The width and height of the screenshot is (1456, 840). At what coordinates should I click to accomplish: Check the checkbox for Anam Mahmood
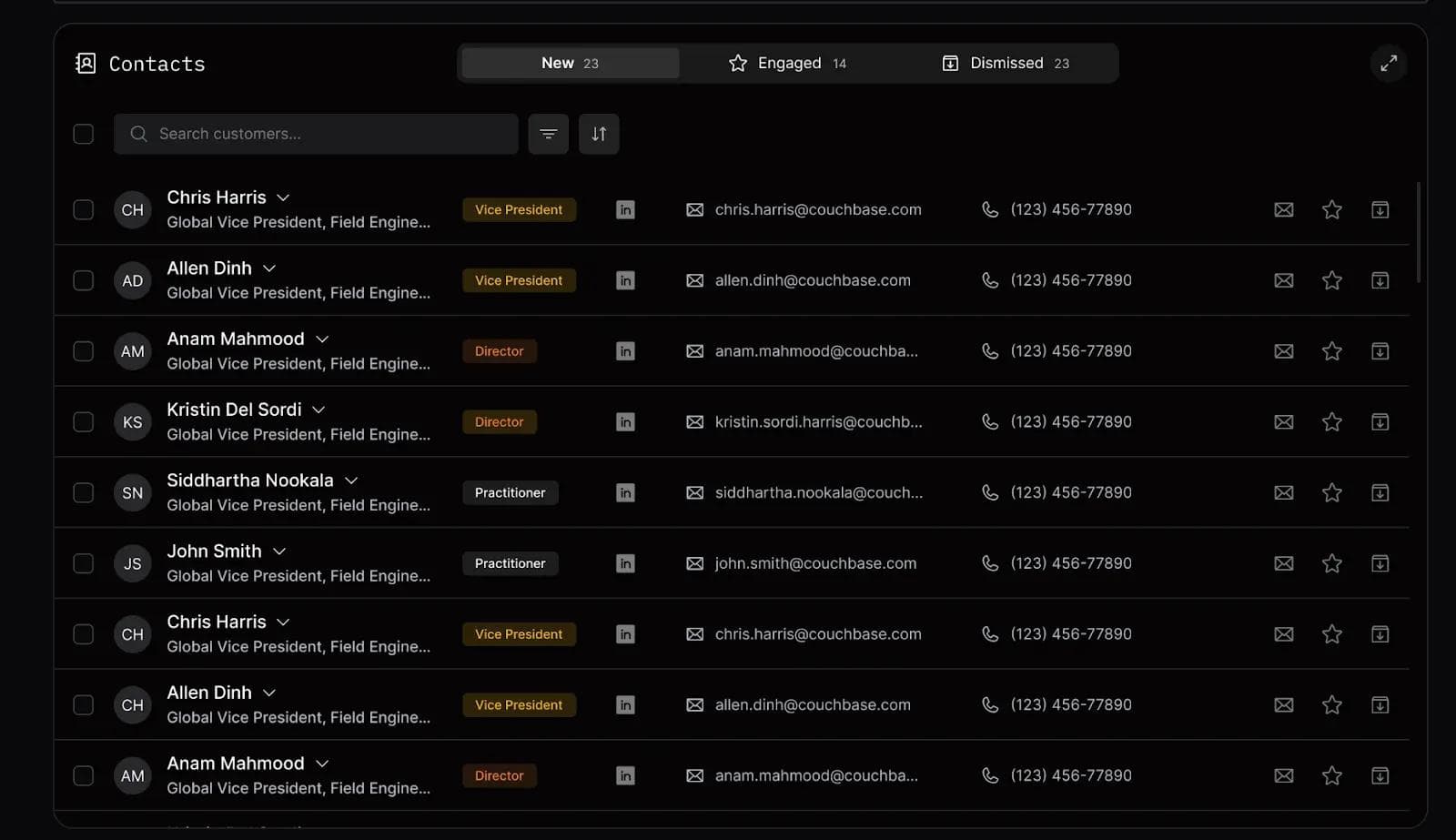point(83,350)
